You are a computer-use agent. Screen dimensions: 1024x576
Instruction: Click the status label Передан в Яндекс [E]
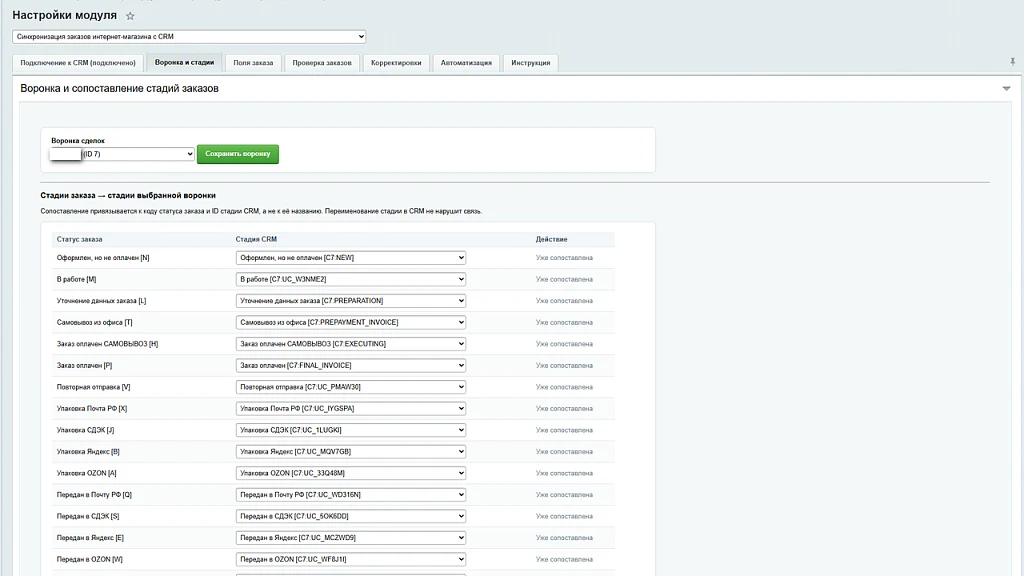pyautogui.click(x=90, y=538)
